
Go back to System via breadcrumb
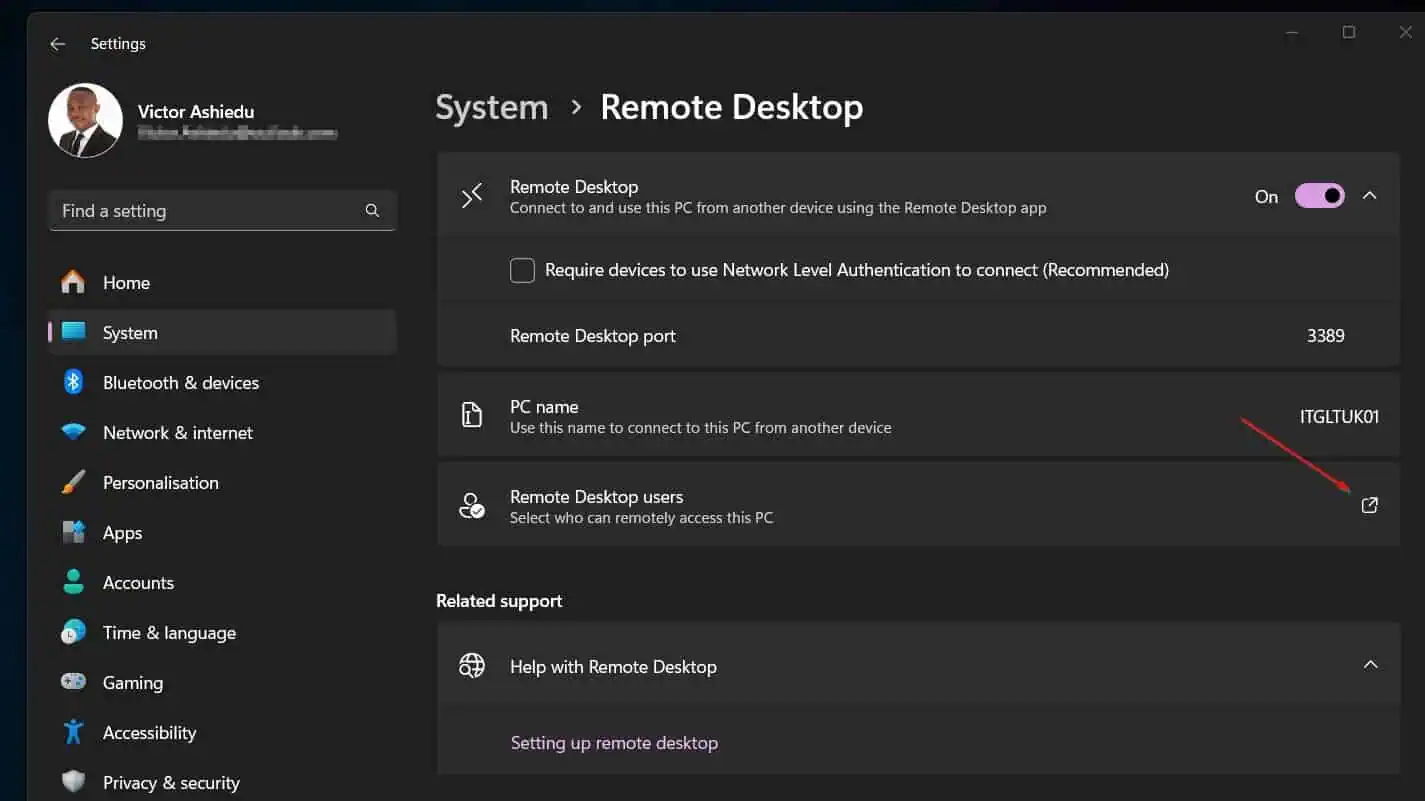coord(492,107)
